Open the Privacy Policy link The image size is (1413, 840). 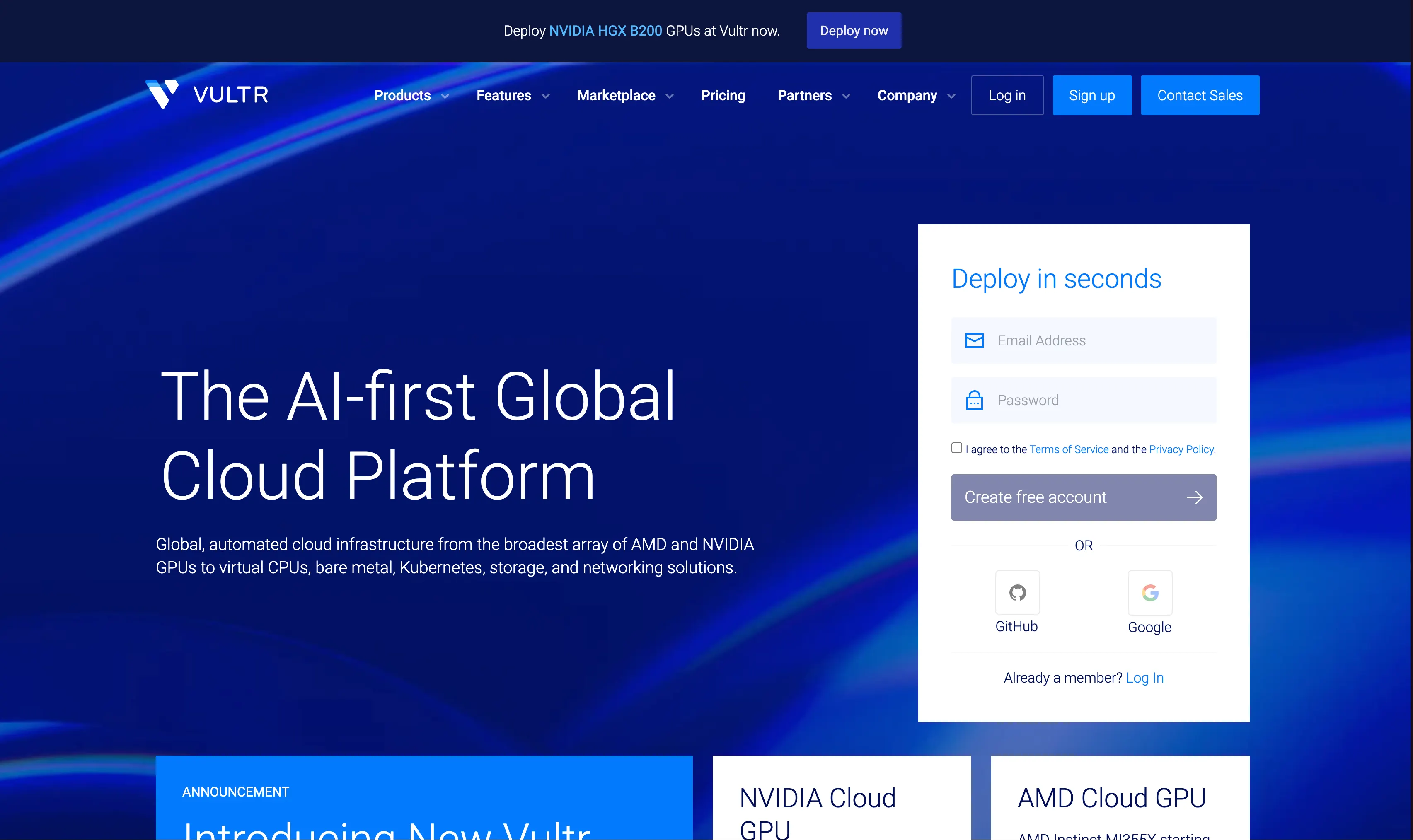(x=1181, y=449)
